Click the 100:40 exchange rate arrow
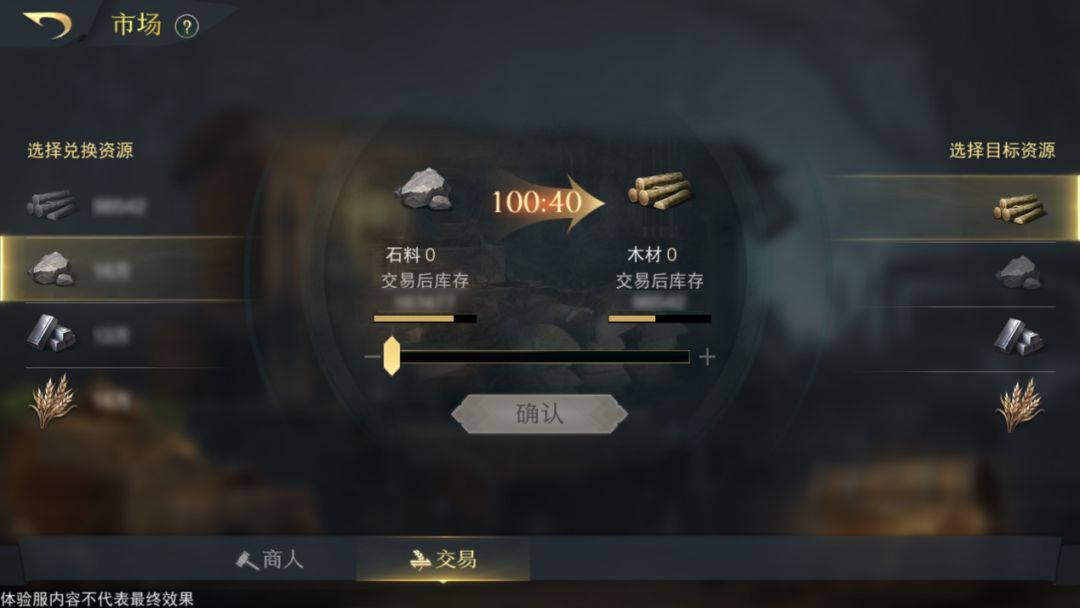The height and width of the screenshot is (608, 1080). pyautogui.click(x=546, y=202)
